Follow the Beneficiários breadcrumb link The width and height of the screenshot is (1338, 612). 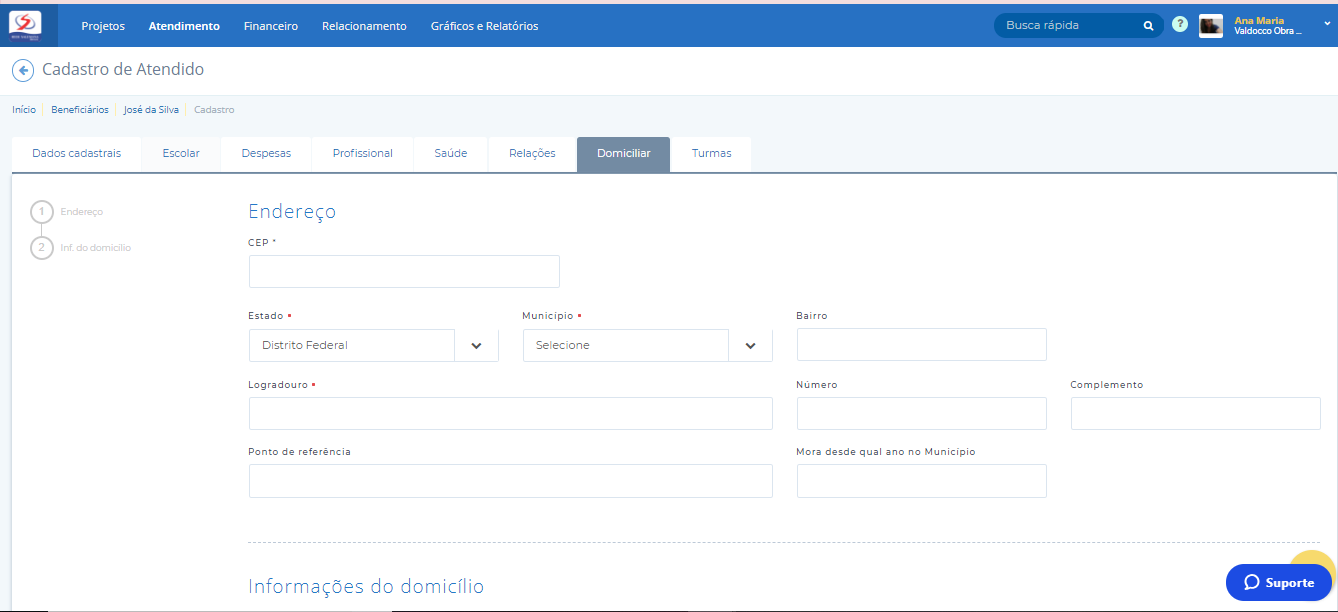(80, 110)
